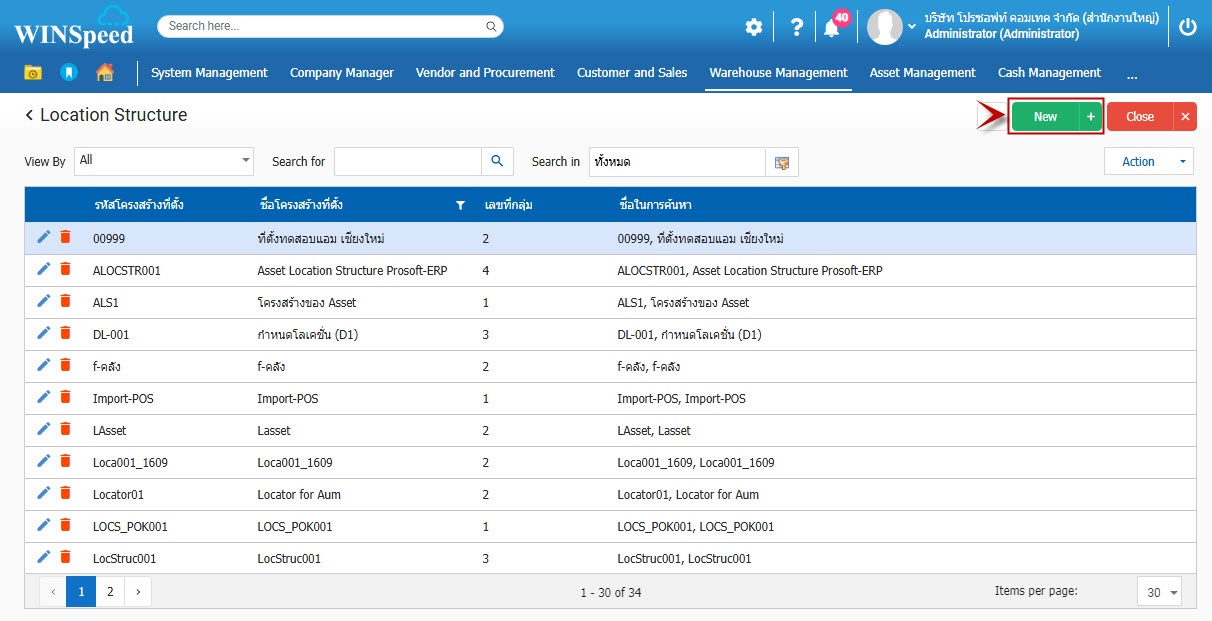
Task: Open the Action dropdown menu
Action: 1149,161
